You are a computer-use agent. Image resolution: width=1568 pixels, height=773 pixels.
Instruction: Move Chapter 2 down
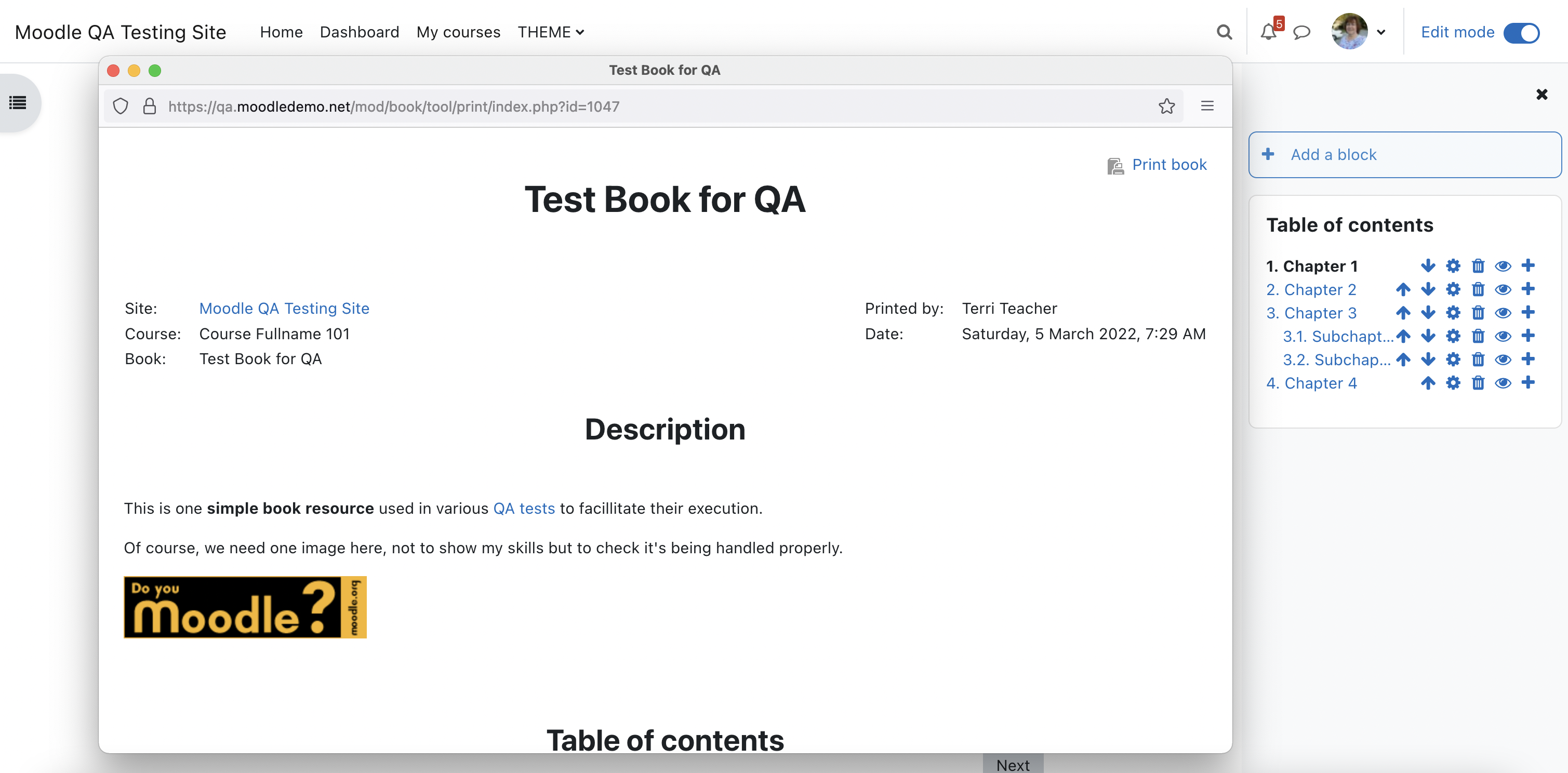1428,289
